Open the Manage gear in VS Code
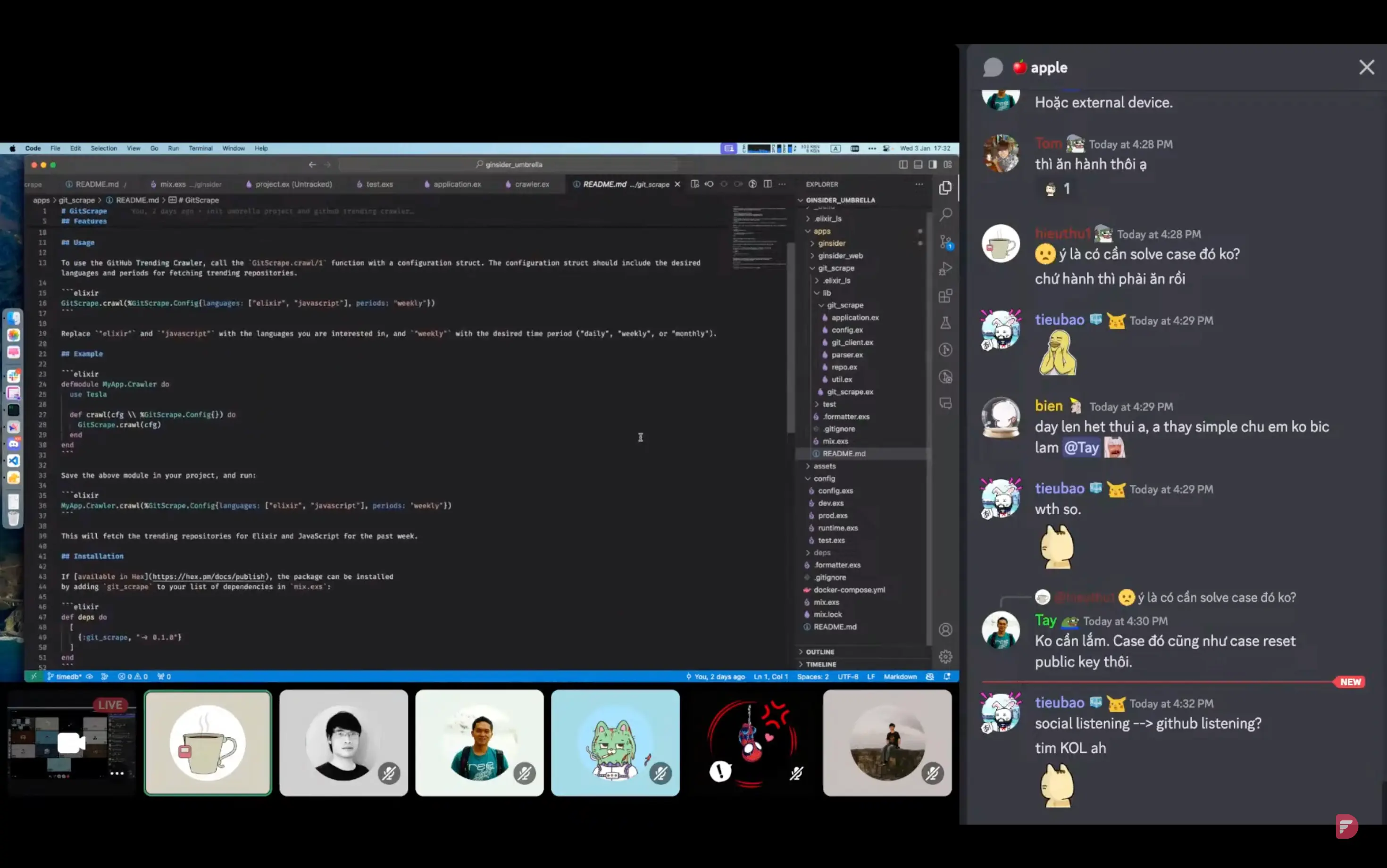Viewport: 1387px width, 868px height. 945,656
